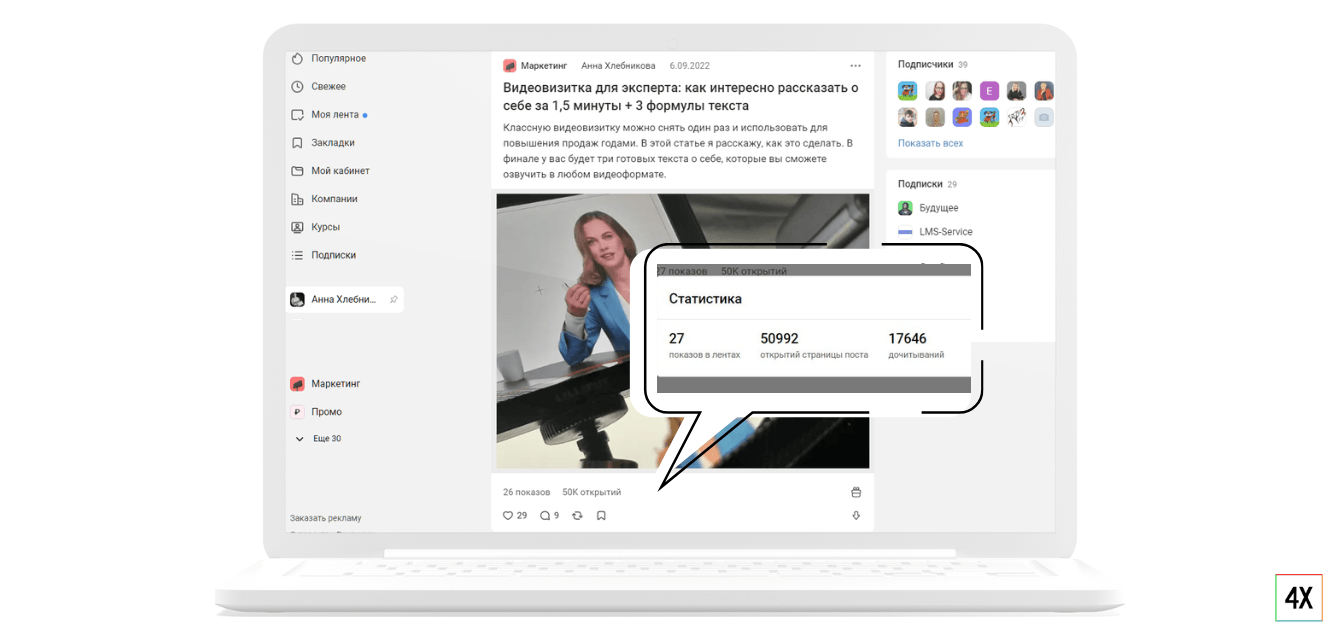Click the Подписчики 39 heading
This screenshot has width=1340, height=640.
pyautogui.click(x=933, y=64)
